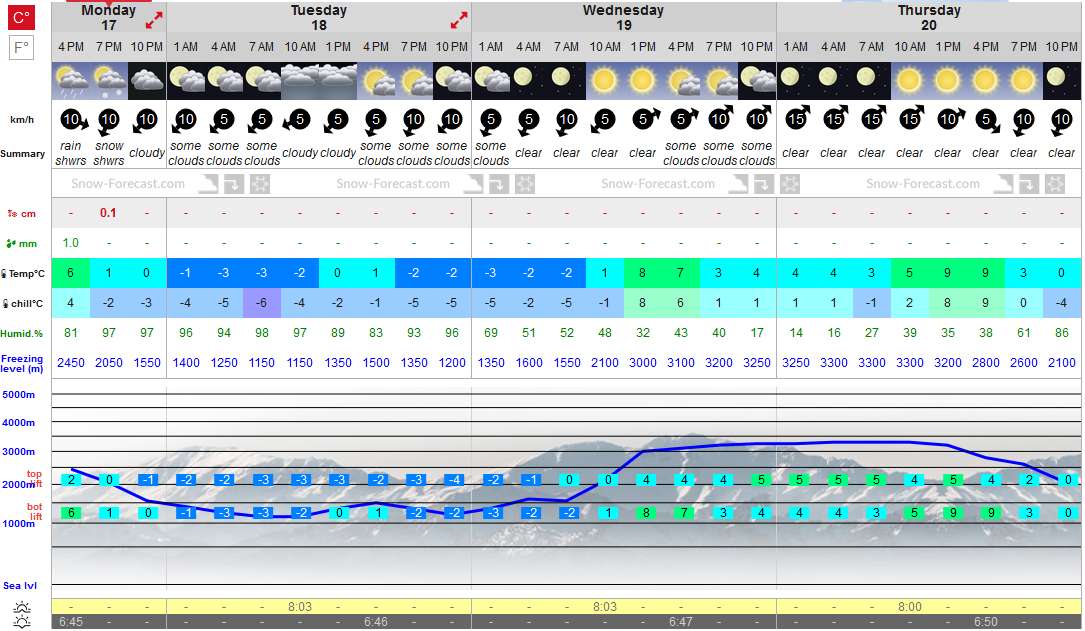The image size is (1085, 631).
Task: Click Monday 4 PM bottom lift marker 6
Action: (x=71, y=513)
